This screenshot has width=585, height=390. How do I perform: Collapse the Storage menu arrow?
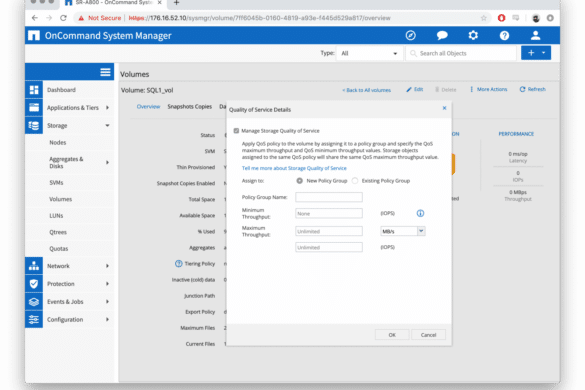(107, 125)
